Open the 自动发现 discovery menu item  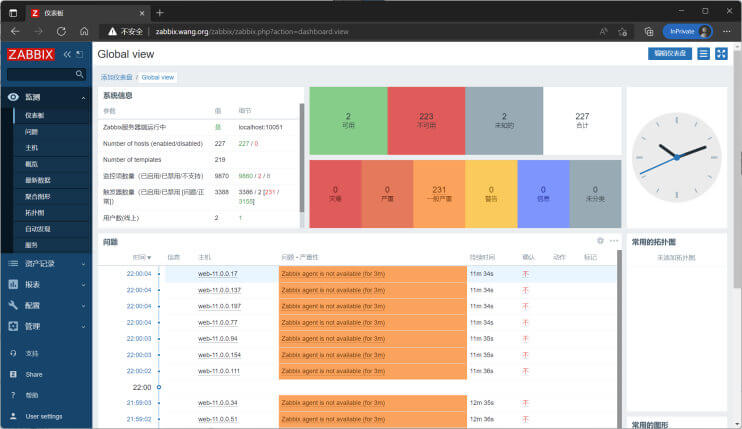[x=38, y=229]
